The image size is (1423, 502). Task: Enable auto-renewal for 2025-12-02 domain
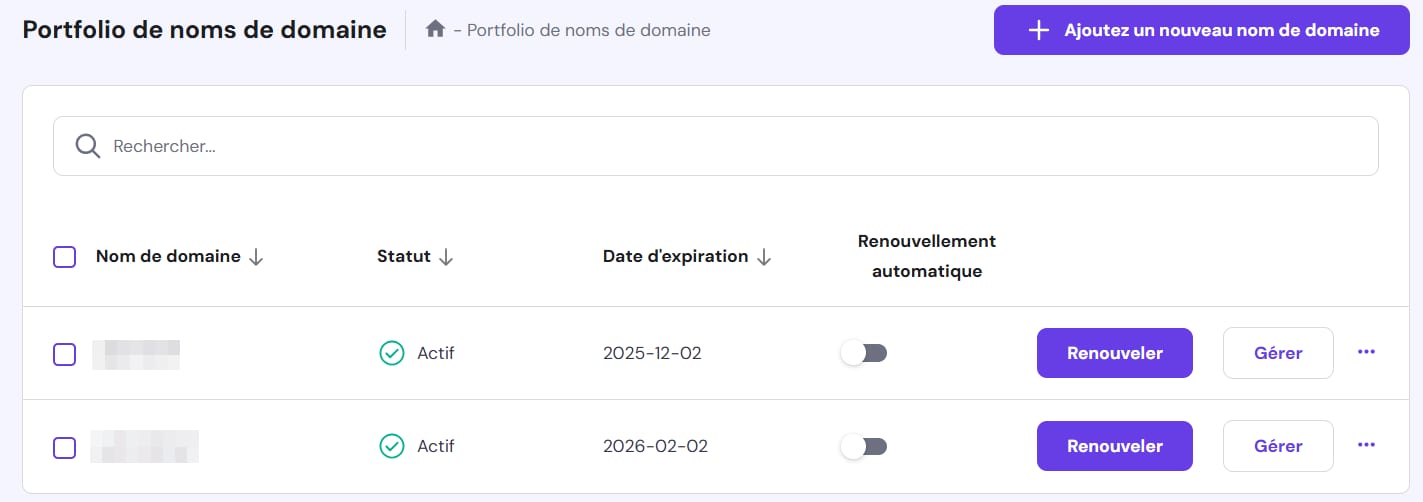[x=864, y=353]
